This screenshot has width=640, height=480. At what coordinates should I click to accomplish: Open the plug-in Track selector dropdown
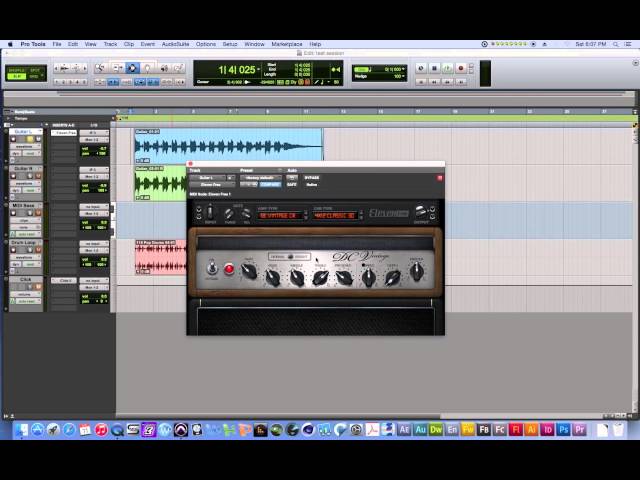(207, 178)
